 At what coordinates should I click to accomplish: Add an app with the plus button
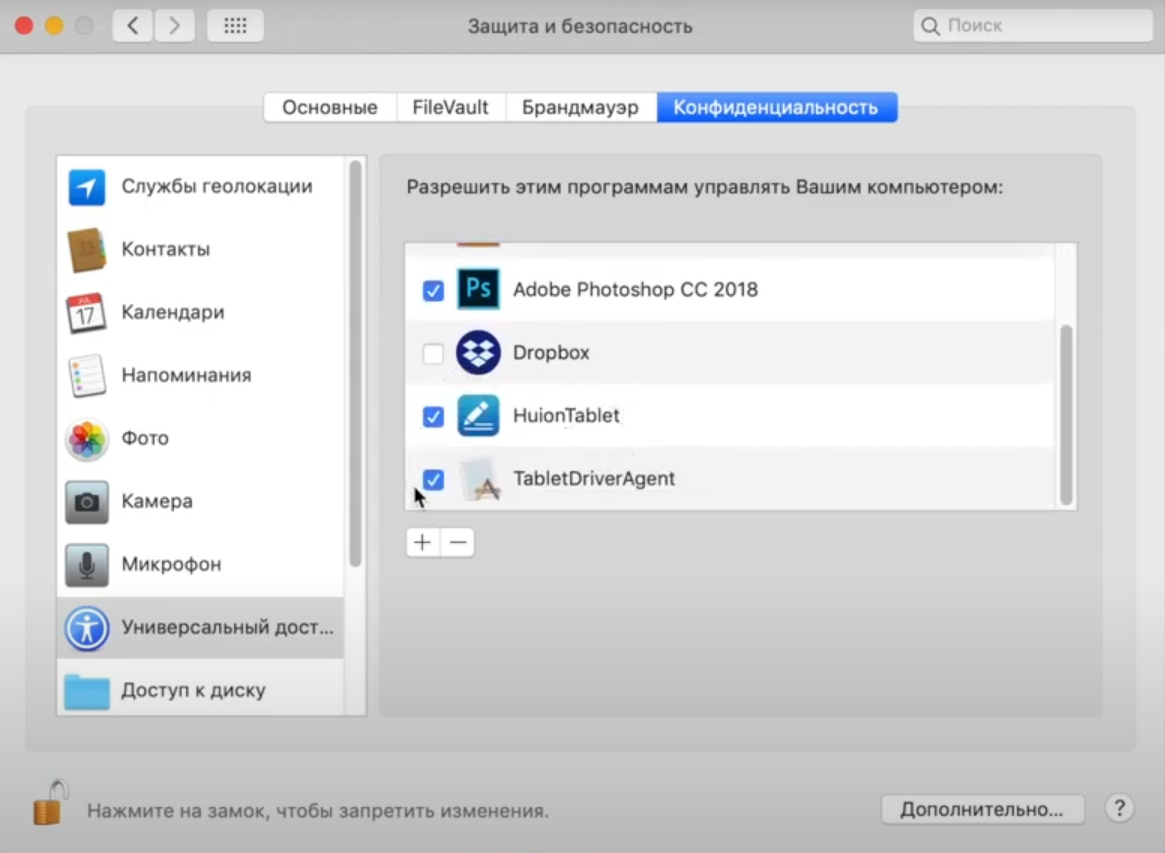[422, 542]
